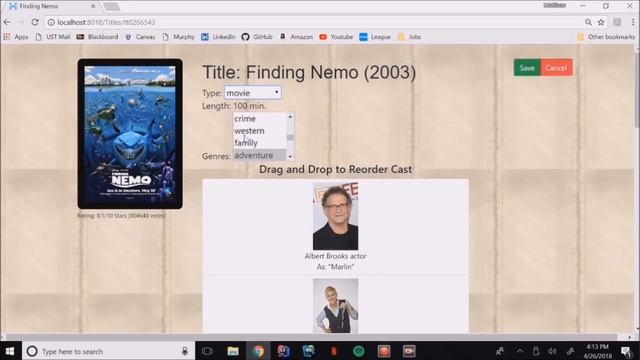Open the red recorder taskbar icon
The height and width of the screenshot is (360, 640).
point(384,351)
